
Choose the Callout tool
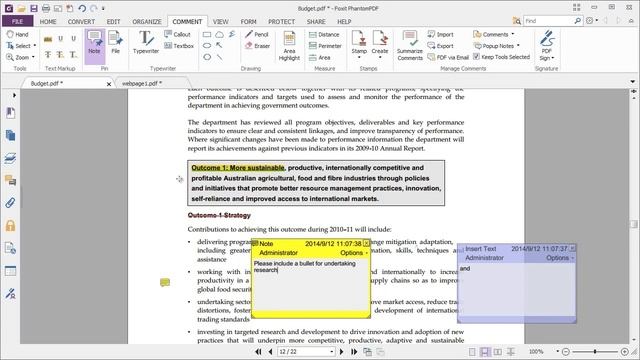177,34
